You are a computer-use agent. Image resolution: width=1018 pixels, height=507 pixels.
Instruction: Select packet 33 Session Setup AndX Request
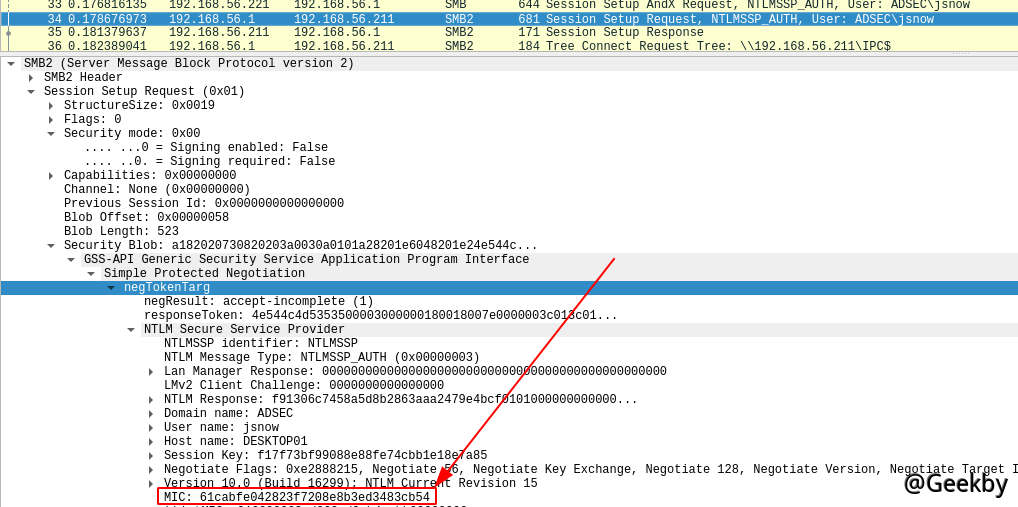[x=400, y=5]
